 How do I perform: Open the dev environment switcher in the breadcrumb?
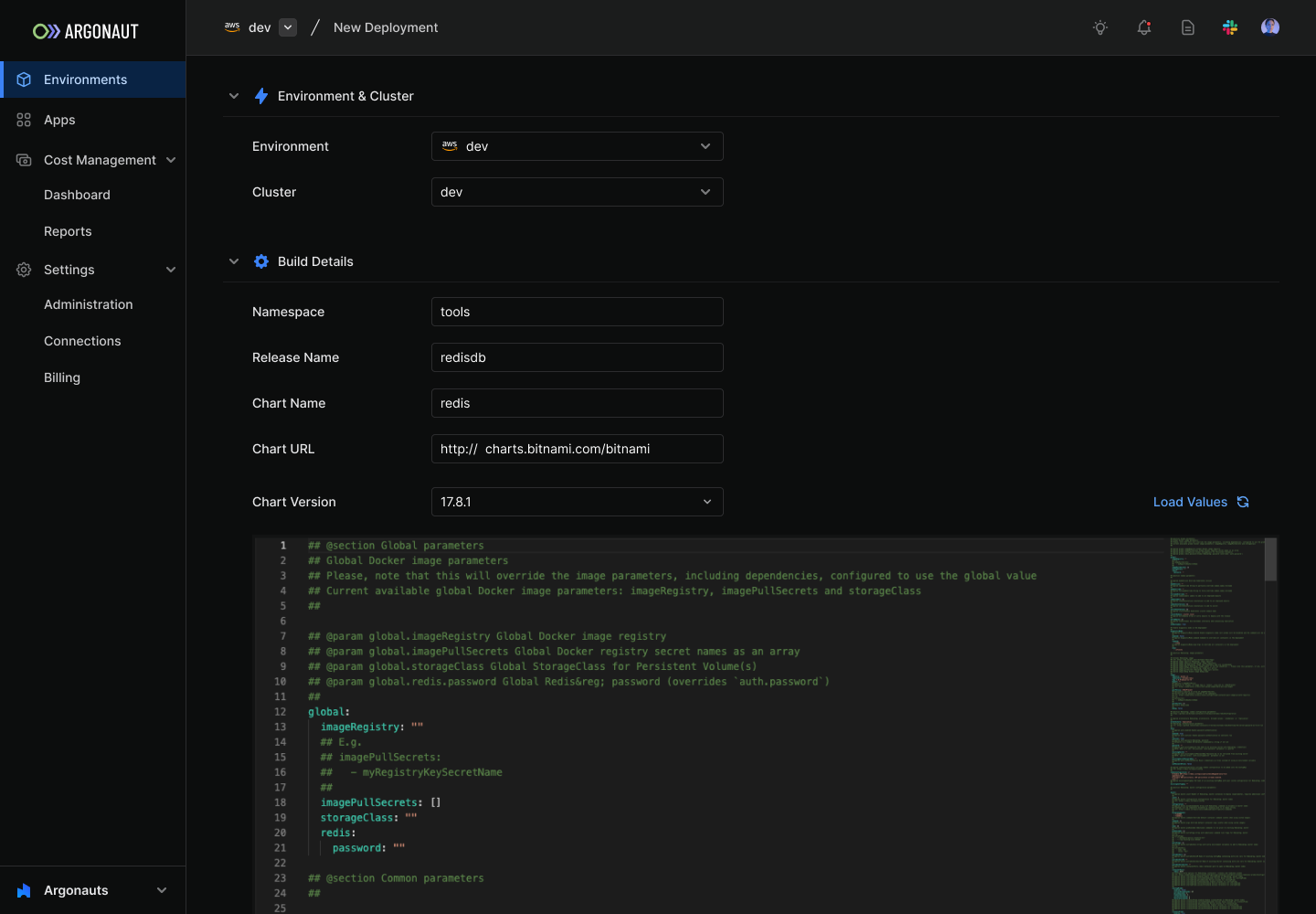pos(287,27)
